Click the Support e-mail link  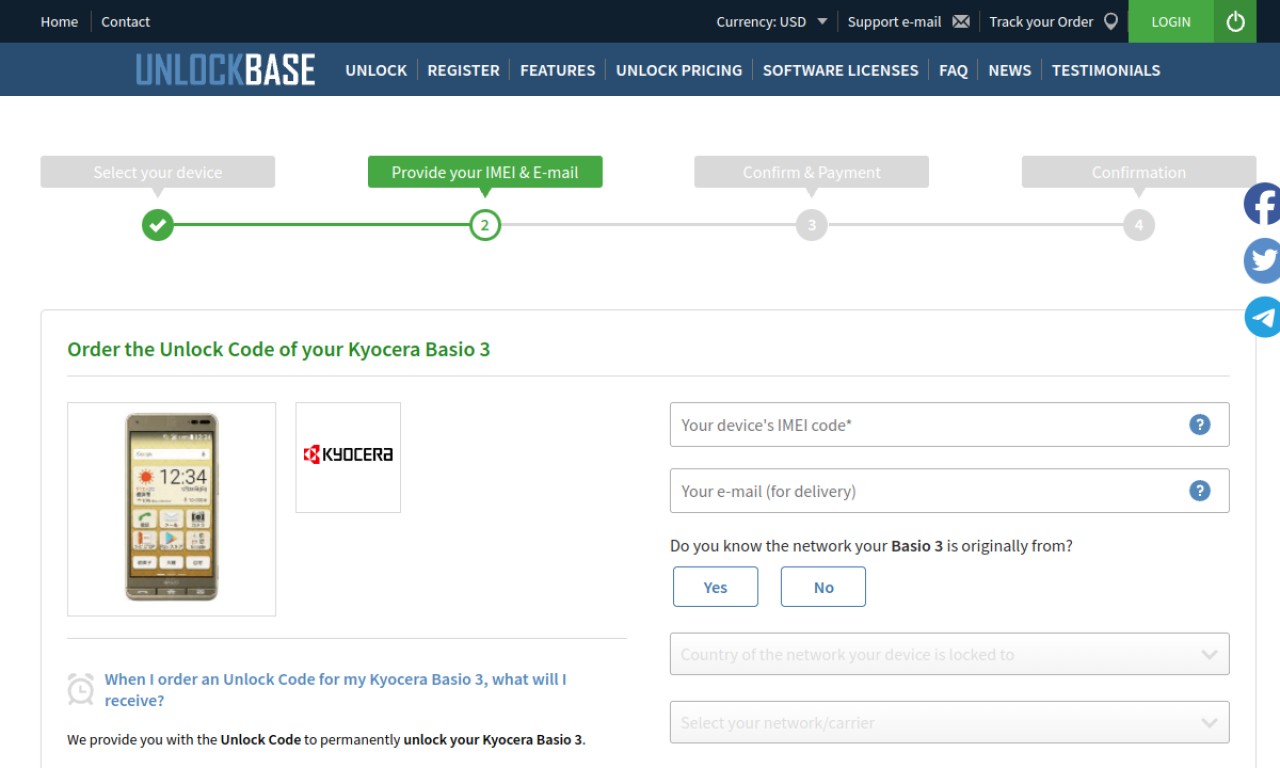tap(894, 21)
